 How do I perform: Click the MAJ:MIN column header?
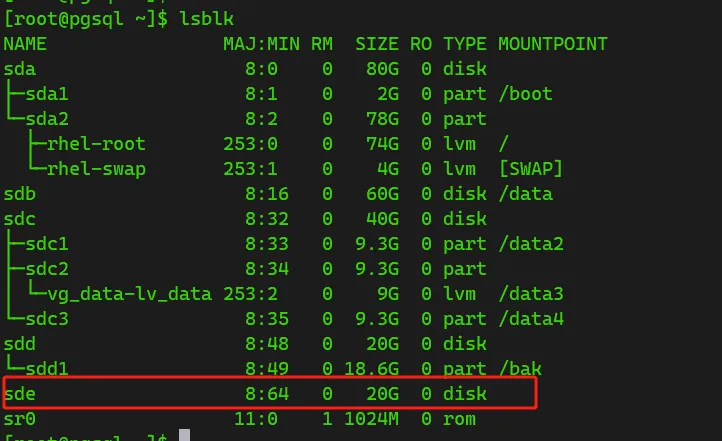coord(261,44)
